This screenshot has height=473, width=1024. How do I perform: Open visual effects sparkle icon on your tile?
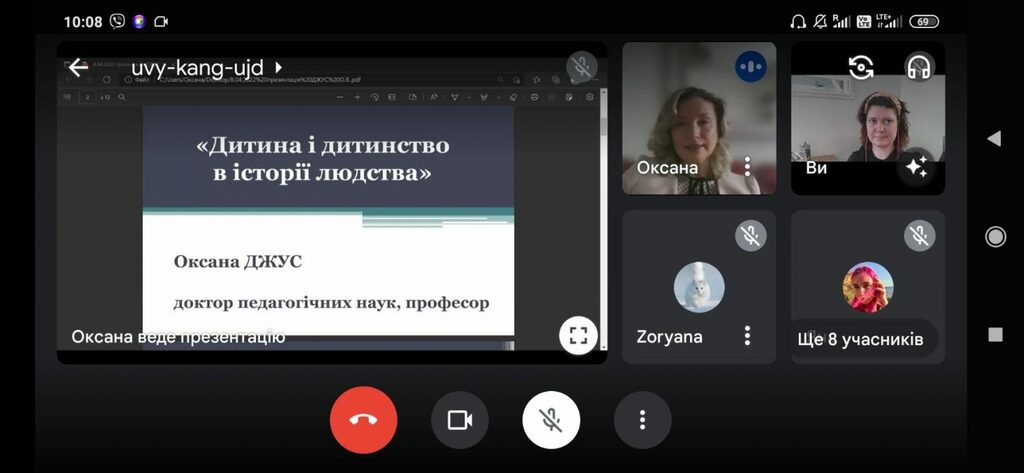point(916,167)
